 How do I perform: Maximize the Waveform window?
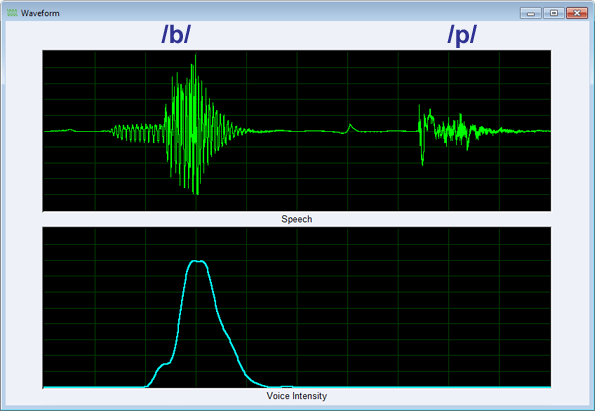554,13
